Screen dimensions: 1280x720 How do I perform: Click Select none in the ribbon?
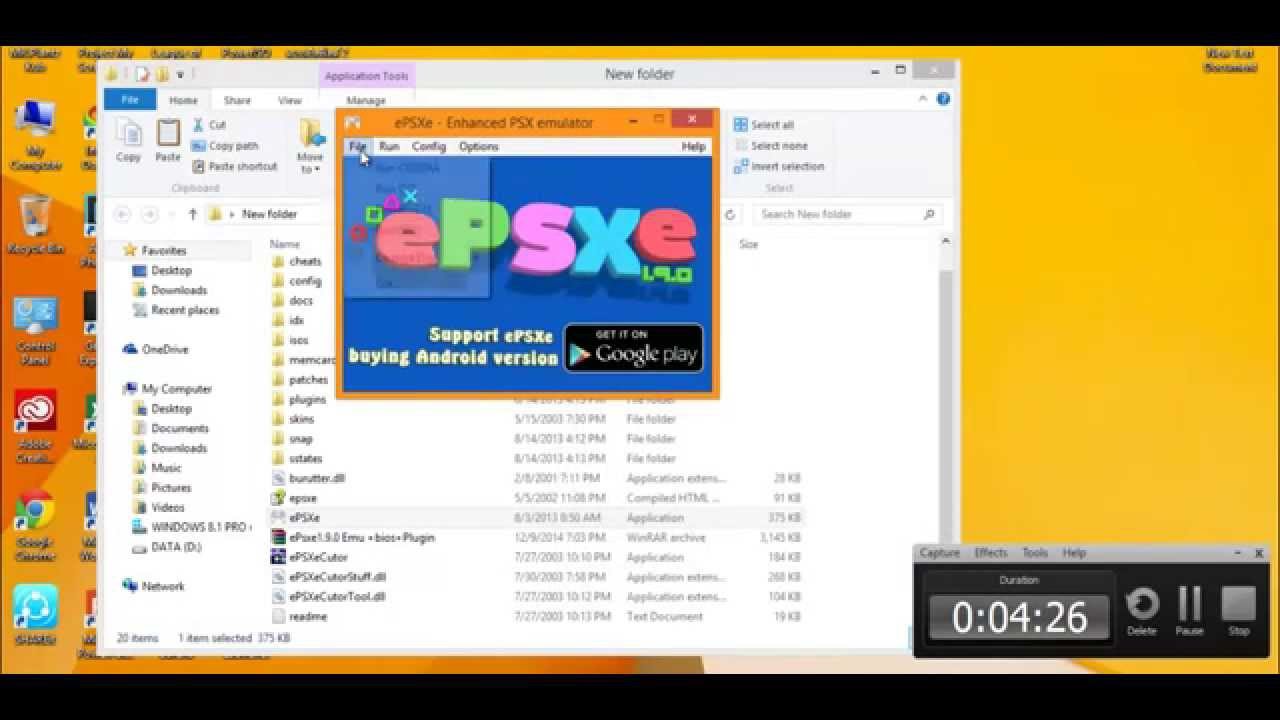tap(771, 146)
